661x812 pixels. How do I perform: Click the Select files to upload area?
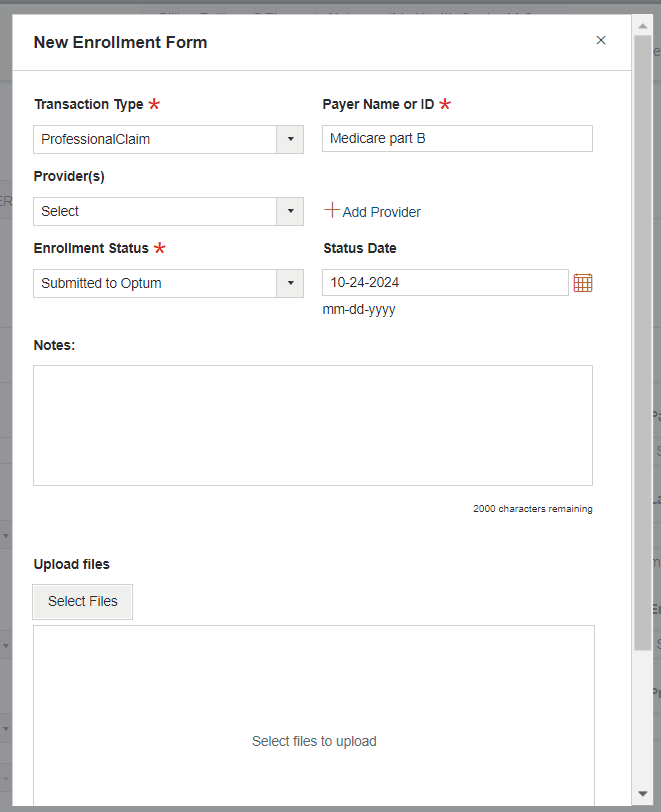(x=313, y=740)
